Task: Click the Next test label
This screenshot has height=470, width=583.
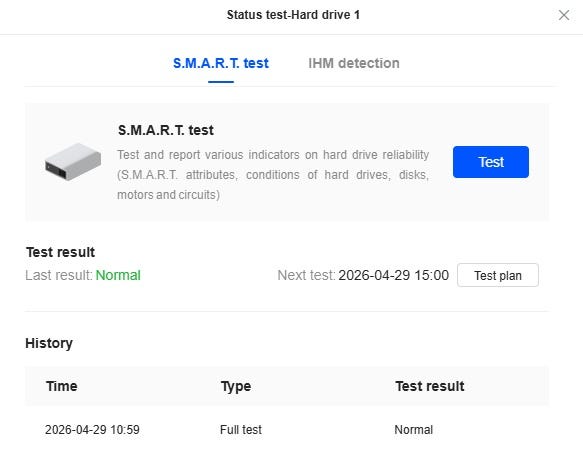Action: [x=306, y=276]
